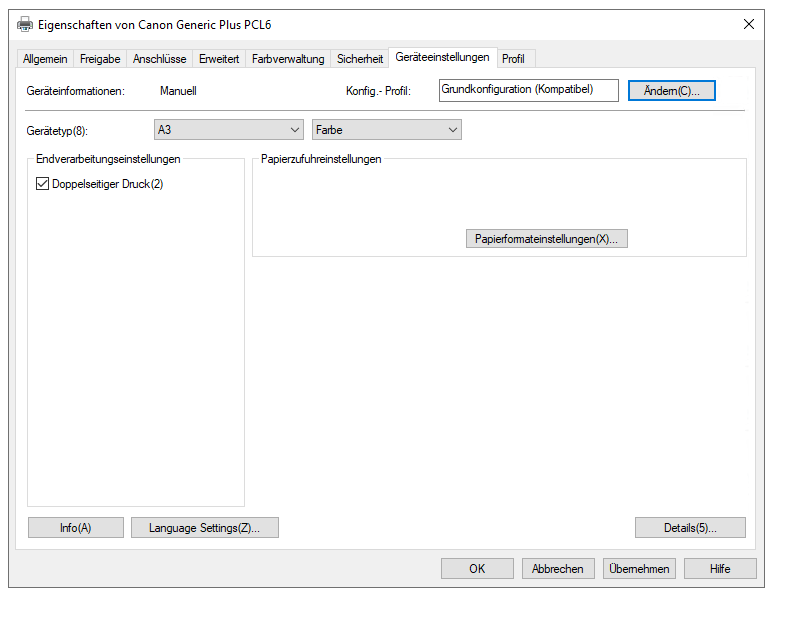Open the Farbverwaltung tab
This screenshot has height=620, width=787.
288,59
